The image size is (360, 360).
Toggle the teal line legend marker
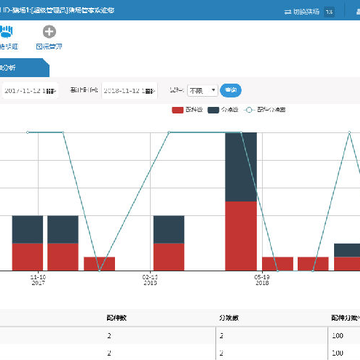pos(250,110)
